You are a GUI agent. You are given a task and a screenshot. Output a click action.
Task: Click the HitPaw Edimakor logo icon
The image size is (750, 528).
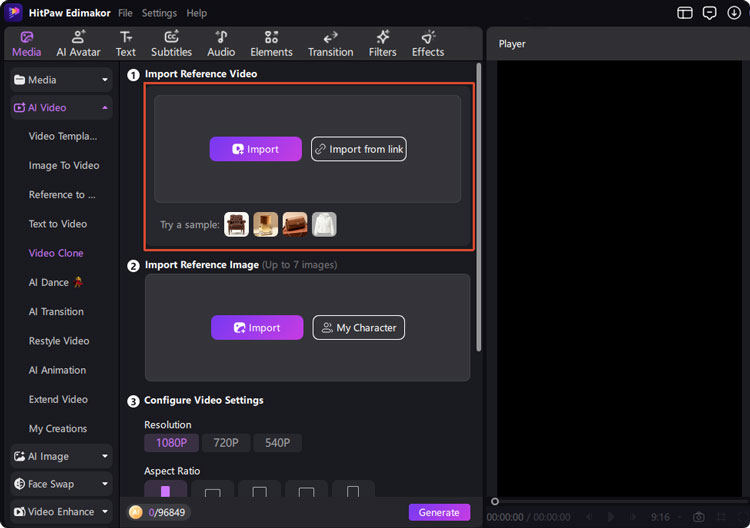click(x=13, y=12)
